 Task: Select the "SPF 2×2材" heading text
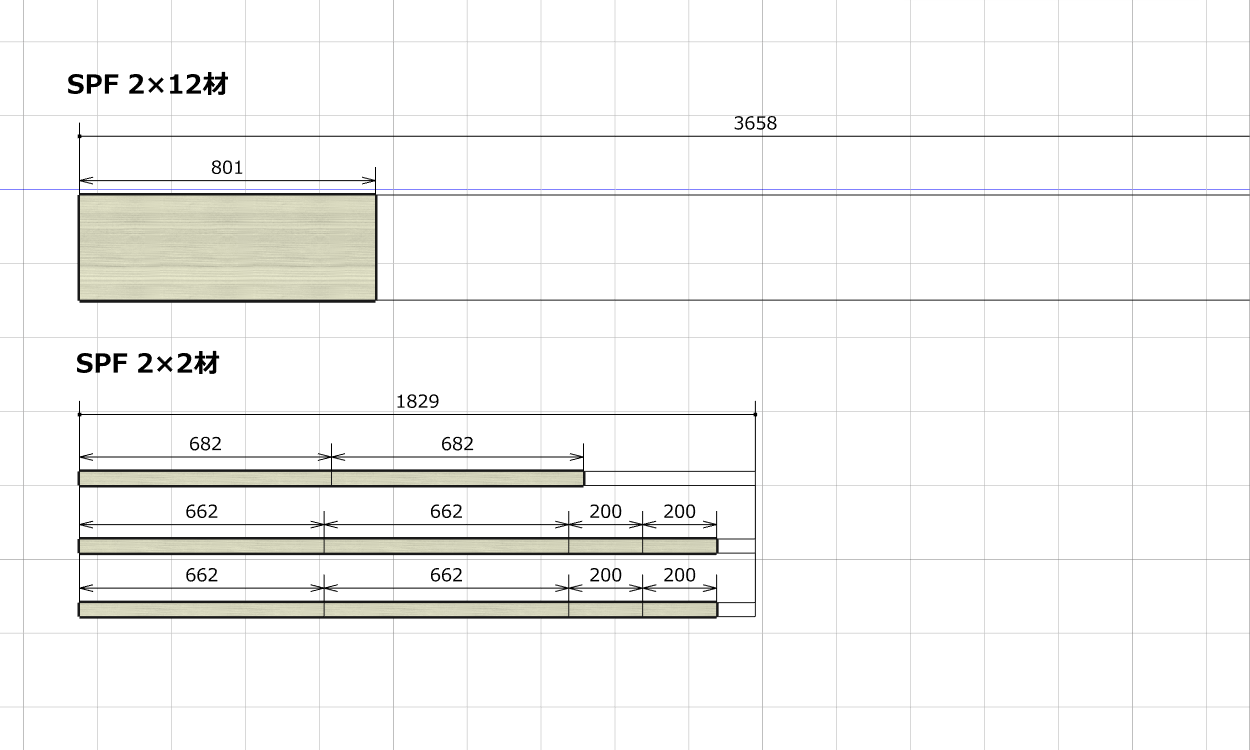[147, 363]
